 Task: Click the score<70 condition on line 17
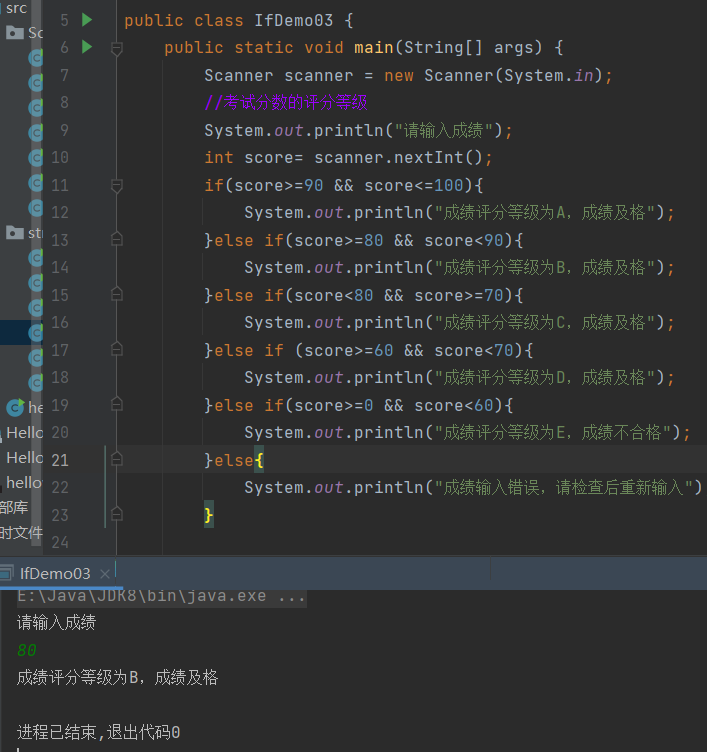point(474,351)
